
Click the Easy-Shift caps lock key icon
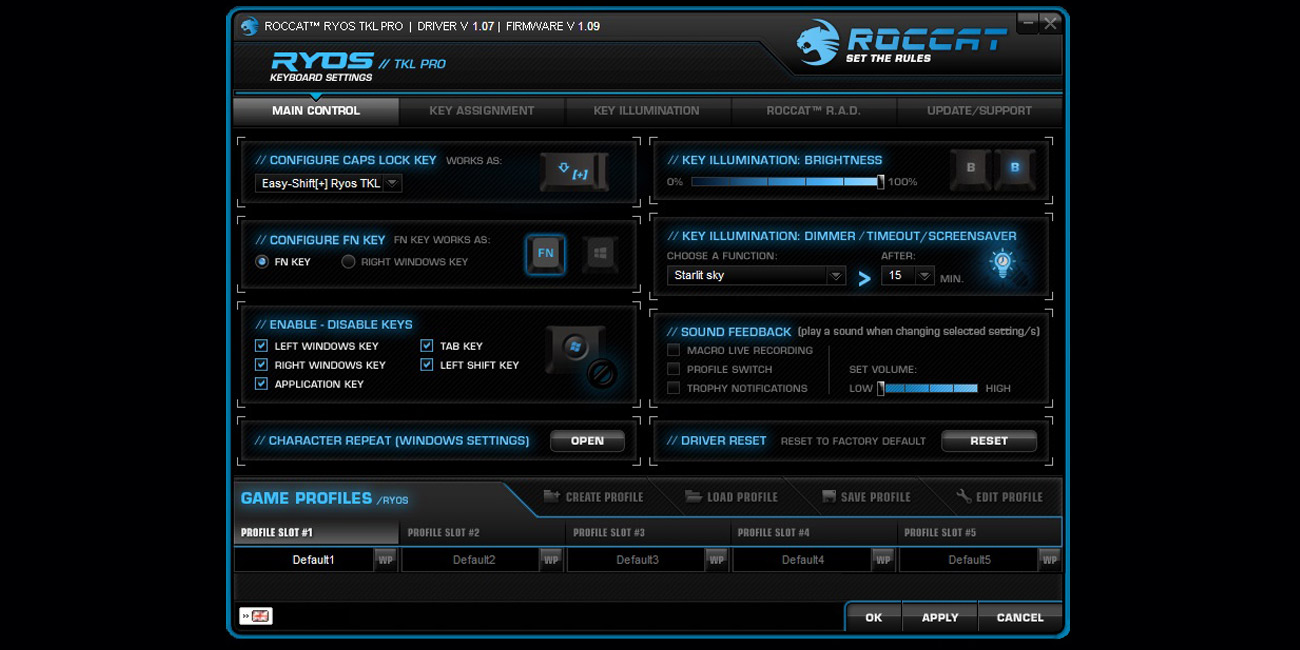click(573, 172)
